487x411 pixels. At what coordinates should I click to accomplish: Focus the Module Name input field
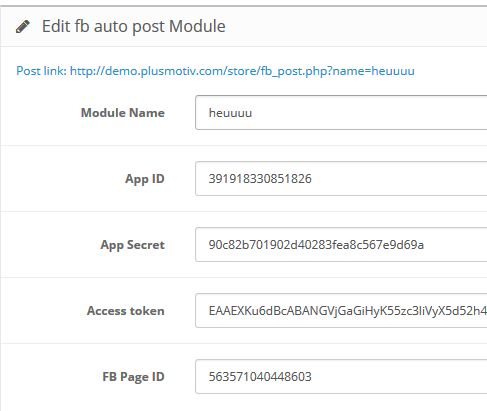(x=341, y=113)
